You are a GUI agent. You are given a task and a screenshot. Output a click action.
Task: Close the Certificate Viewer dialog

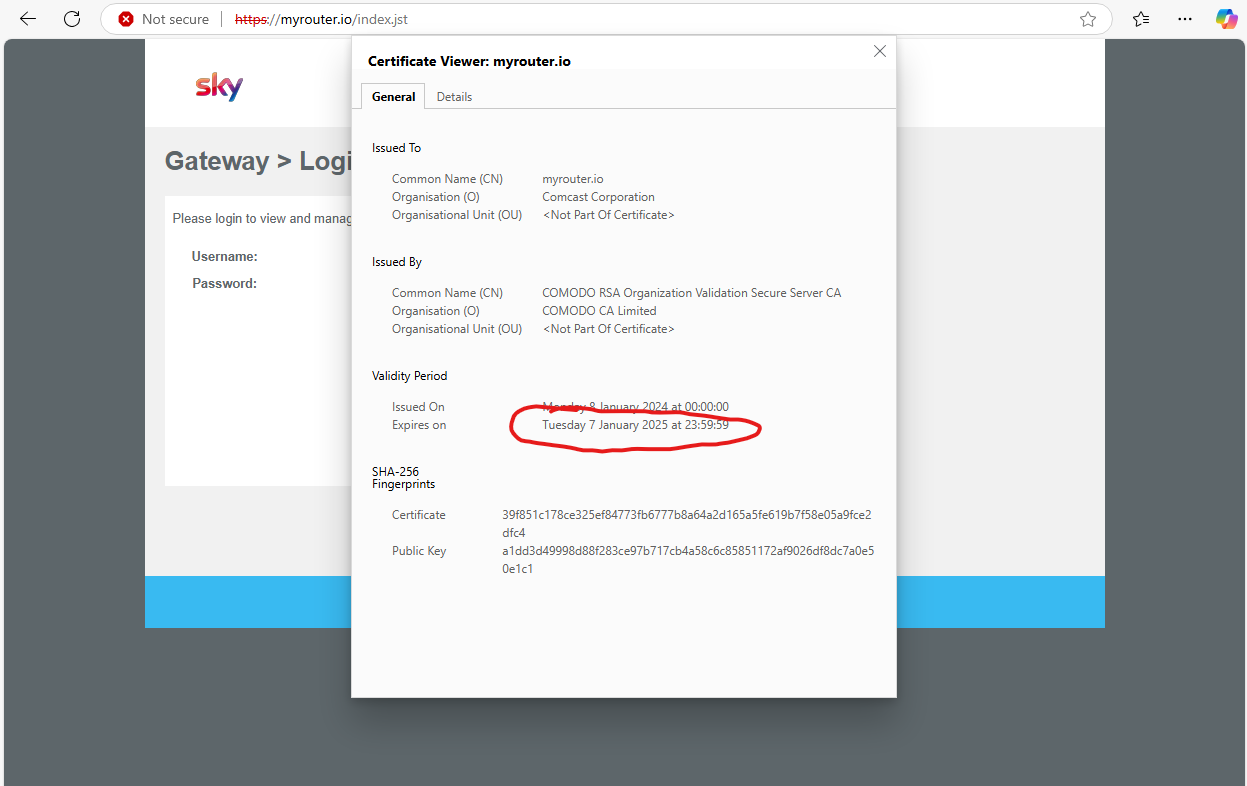pyautogui.click(x=880, y=52)
